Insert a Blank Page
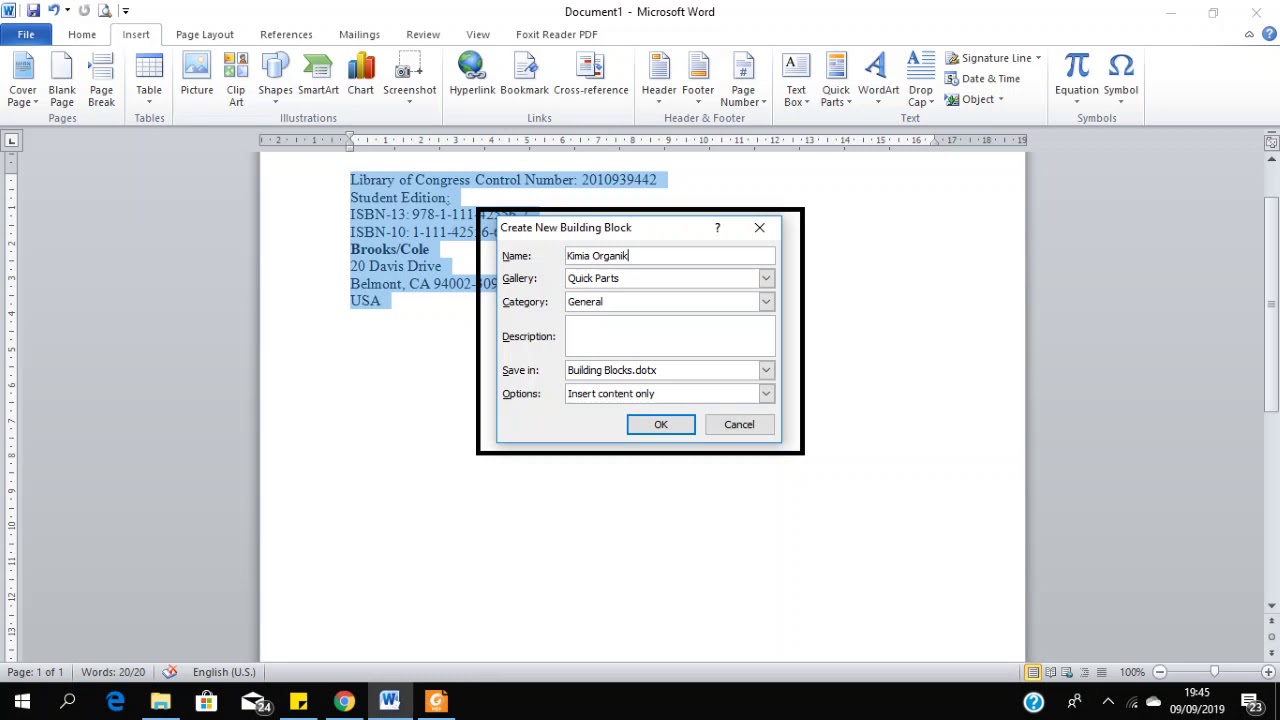 (x=62, y=80)
